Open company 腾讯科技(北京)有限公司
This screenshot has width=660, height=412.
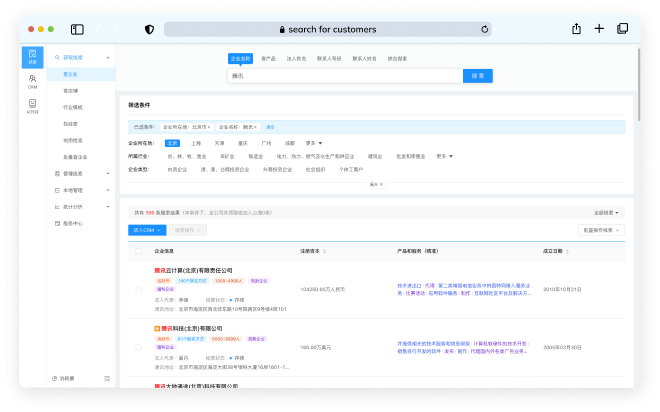[192, 328]
